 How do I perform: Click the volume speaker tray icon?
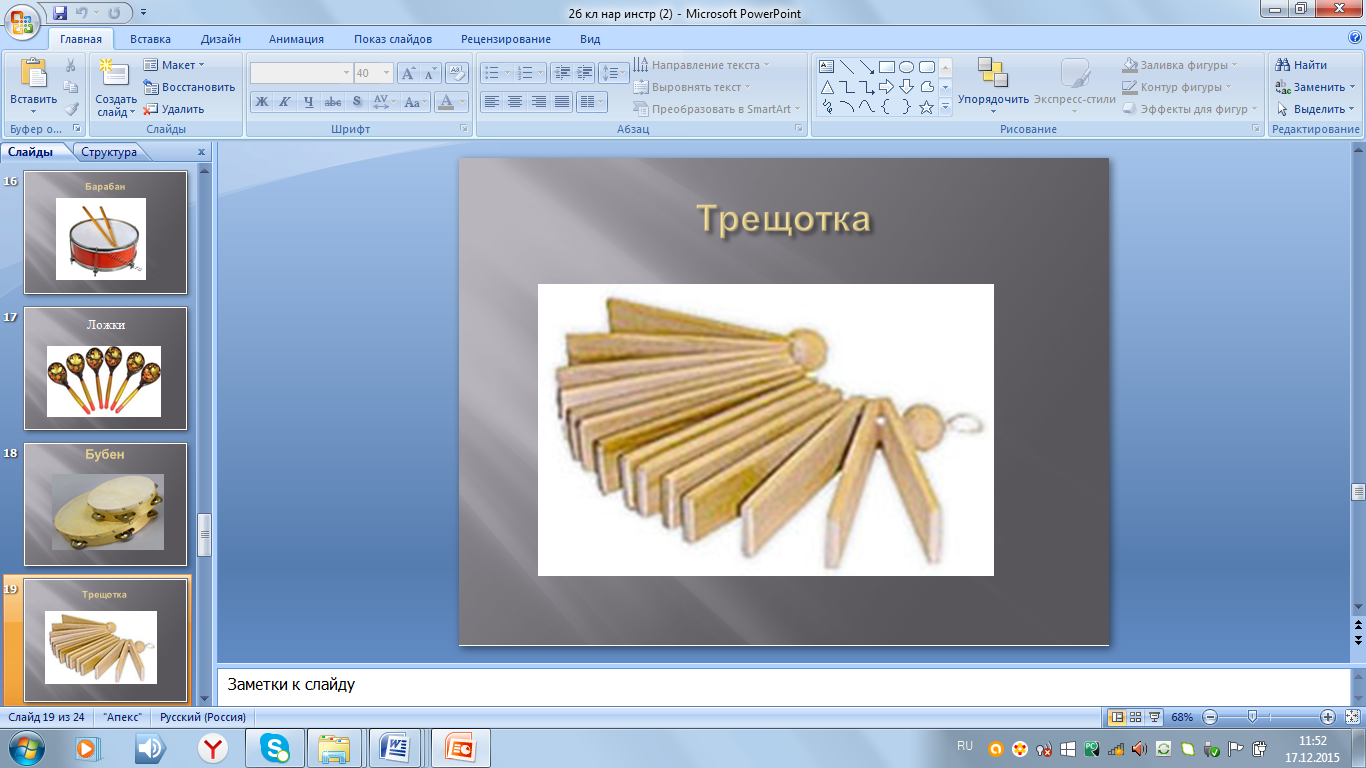[x=1140, y=748]
